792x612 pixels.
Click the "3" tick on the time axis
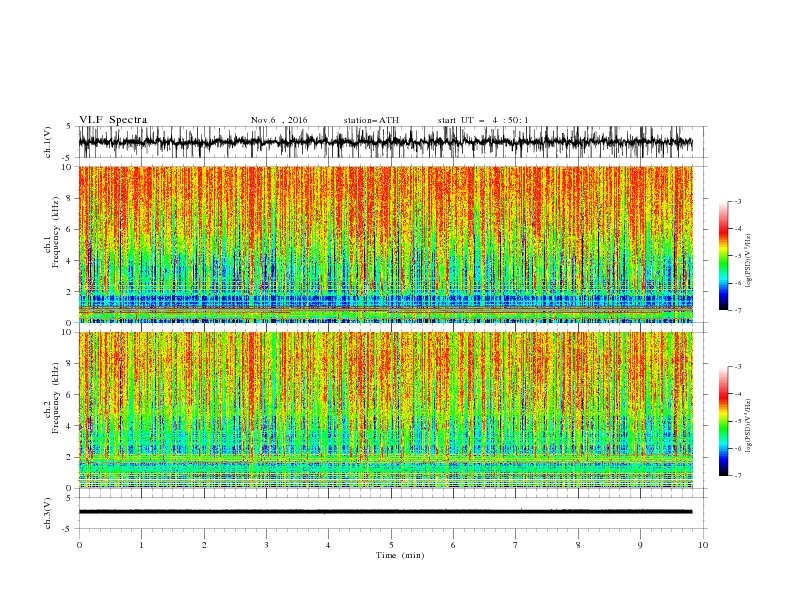(x=267, y=545)
